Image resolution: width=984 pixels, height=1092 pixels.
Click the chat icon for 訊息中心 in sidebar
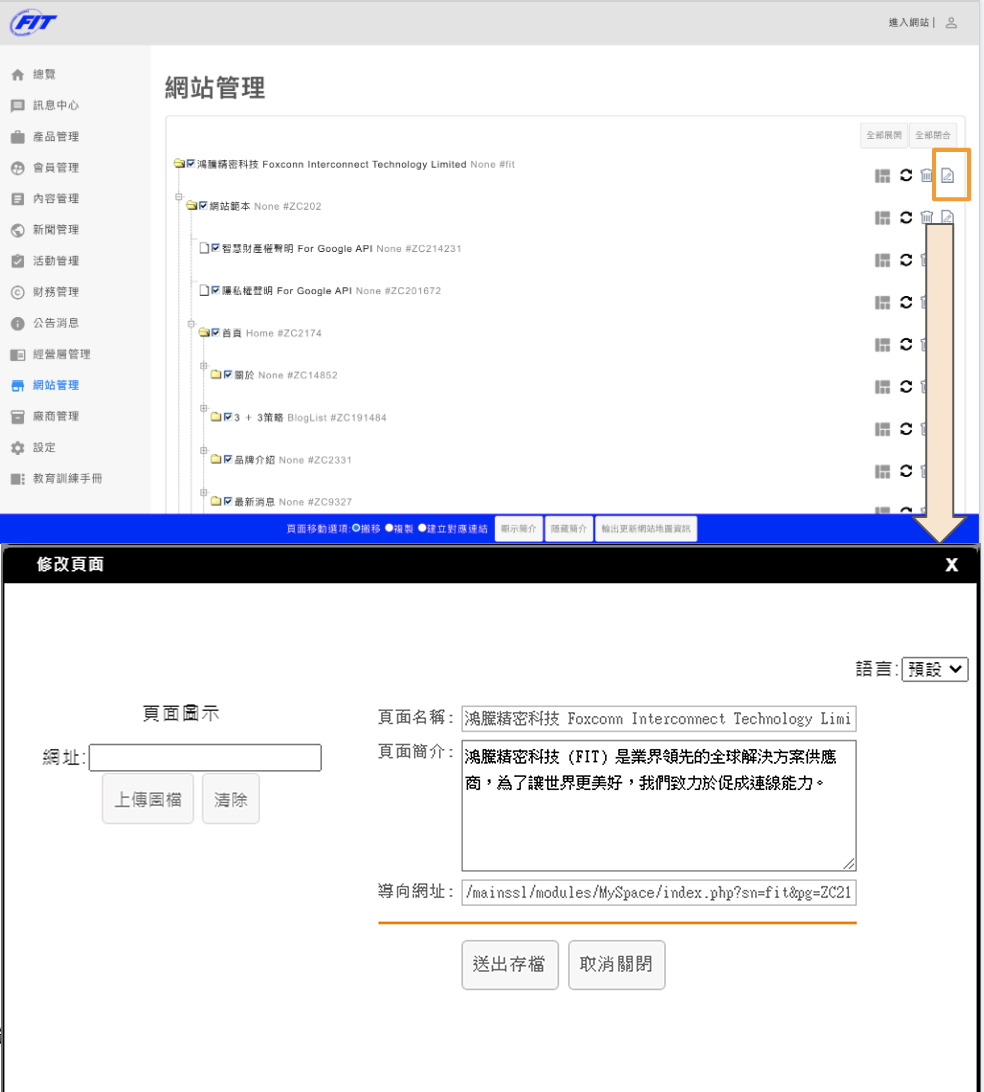click(18, 106)
